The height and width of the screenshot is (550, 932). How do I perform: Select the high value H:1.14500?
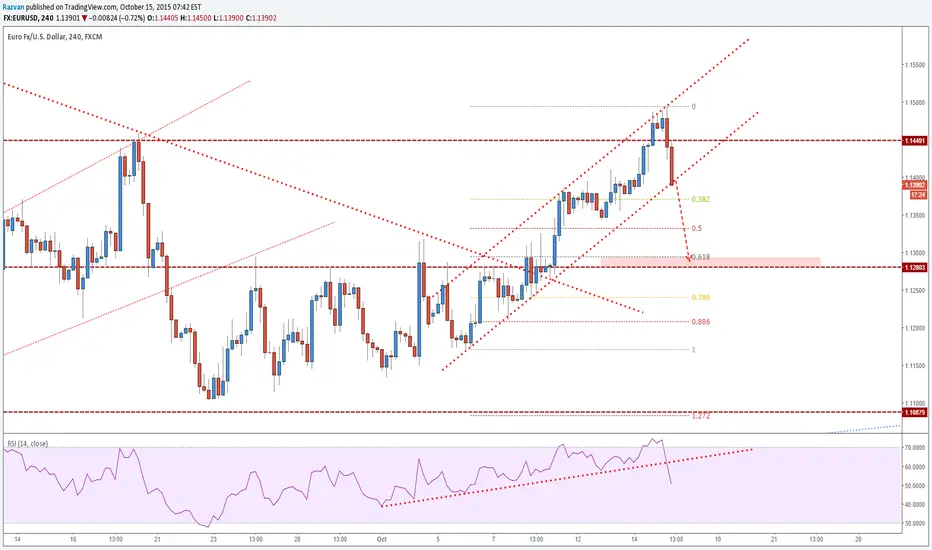(x=199, y=18)
